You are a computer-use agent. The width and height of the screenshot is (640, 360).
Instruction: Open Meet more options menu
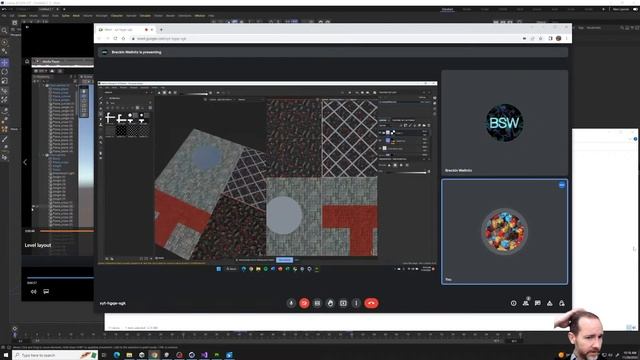pyautogui.click(x=356, y=303)
